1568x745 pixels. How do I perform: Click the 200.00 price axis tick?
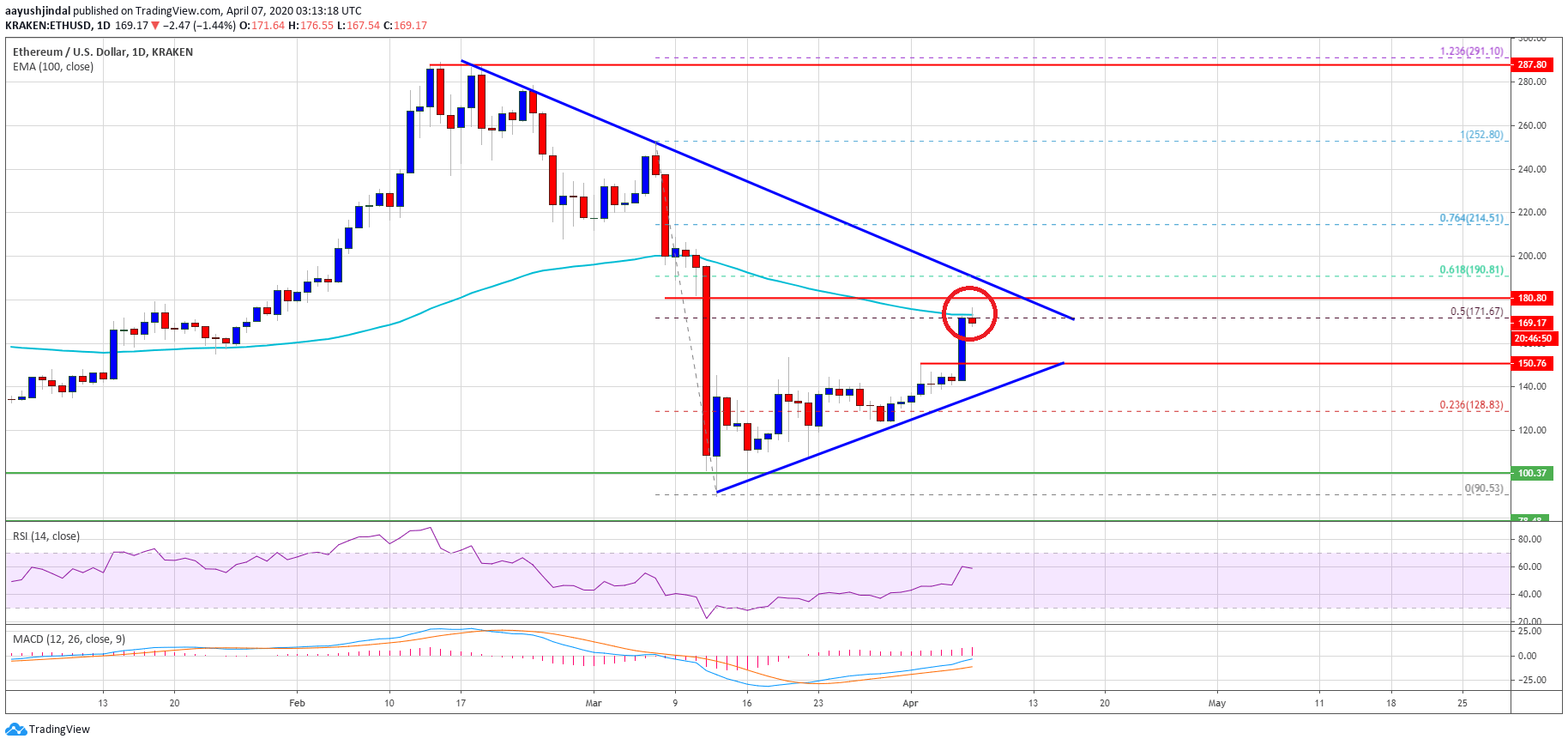pyautogui.click(x=1532, y=256)
